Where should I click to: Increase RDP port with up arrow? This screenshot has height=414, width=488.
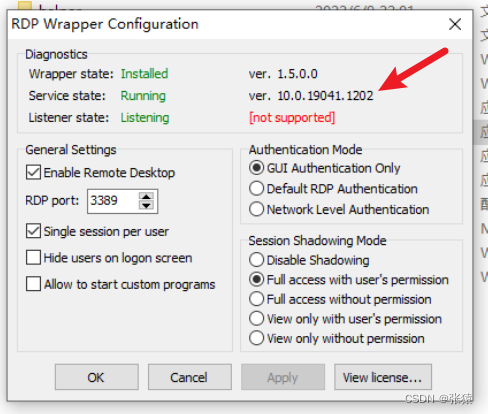coord(146,196)
